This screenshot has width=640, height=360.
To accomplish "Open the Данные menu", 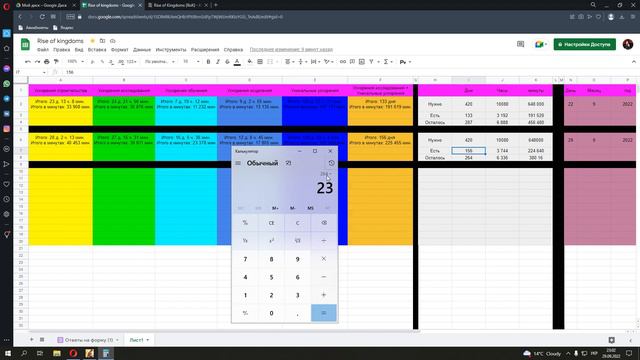I will tap(142, 50).
